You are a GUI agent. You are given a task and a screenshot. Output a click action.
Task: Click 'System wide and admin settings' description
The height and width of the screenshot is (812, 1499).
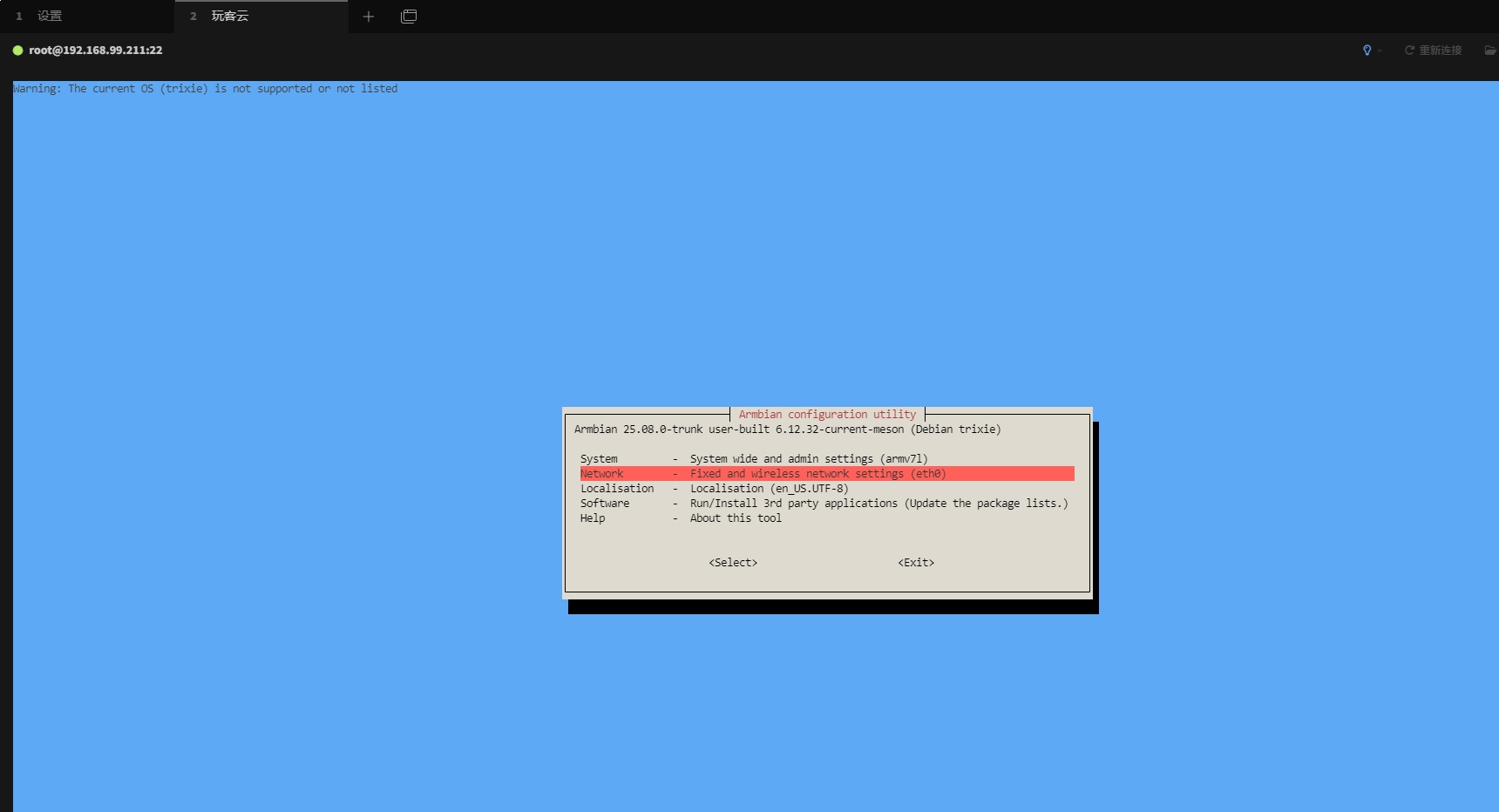[809, 459]
